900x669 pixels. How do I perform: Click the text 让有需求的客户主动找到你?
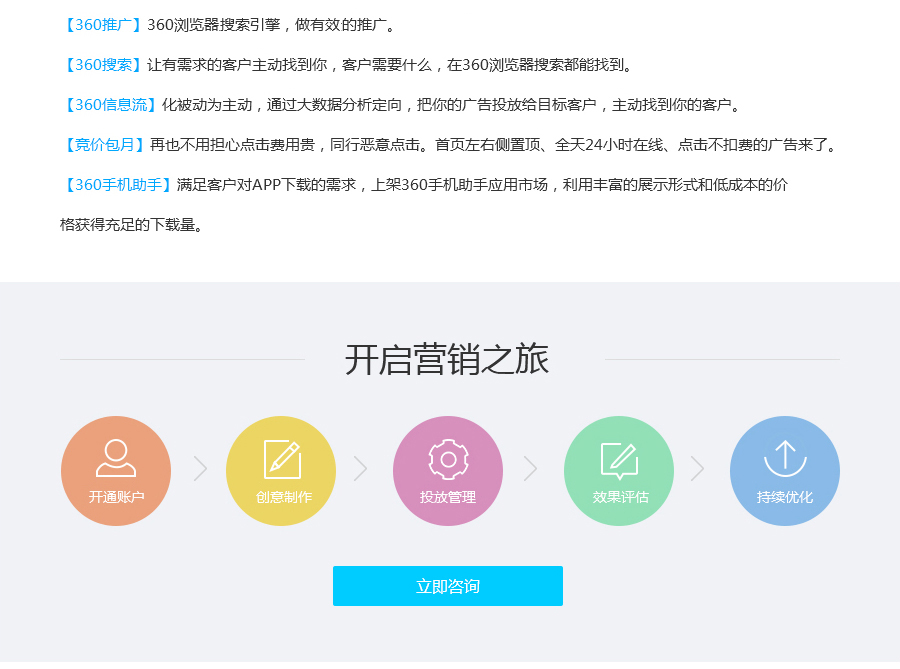[237, 65]
